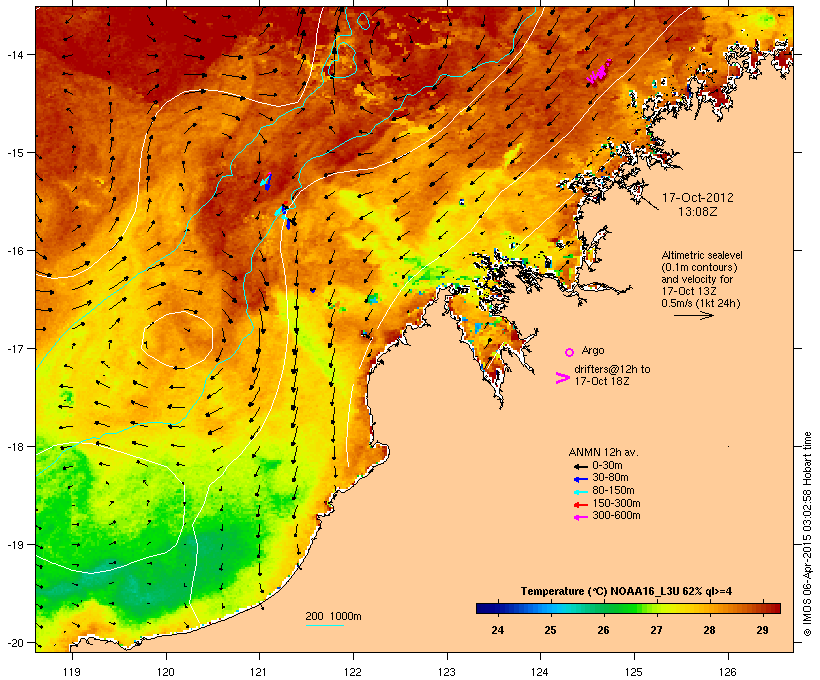Click the magenta Argo circle symbol
This screenshot has height=680, width=820.
coord(570,352)
